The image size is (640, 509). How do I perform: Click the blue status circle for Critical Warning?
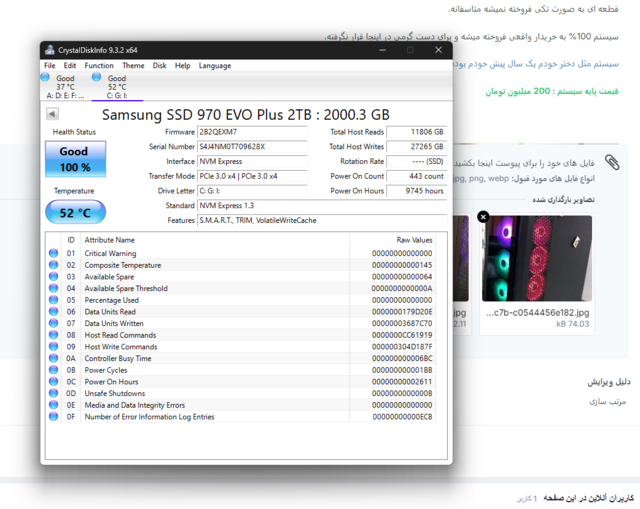click(53, 253)
